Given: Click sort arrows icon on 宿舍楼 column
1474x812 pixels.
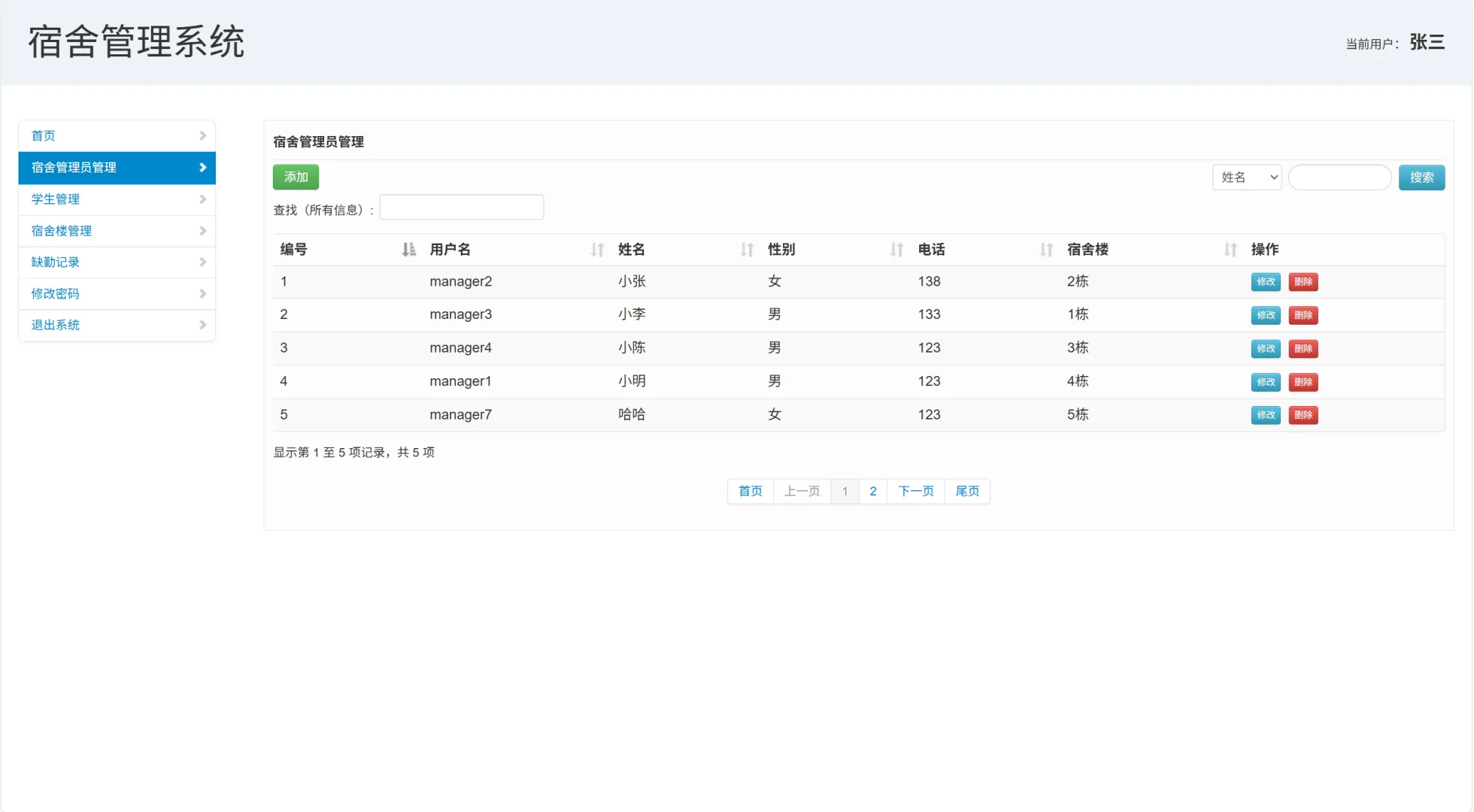Looking at the screenshot, I should (x=1230, y=250).
